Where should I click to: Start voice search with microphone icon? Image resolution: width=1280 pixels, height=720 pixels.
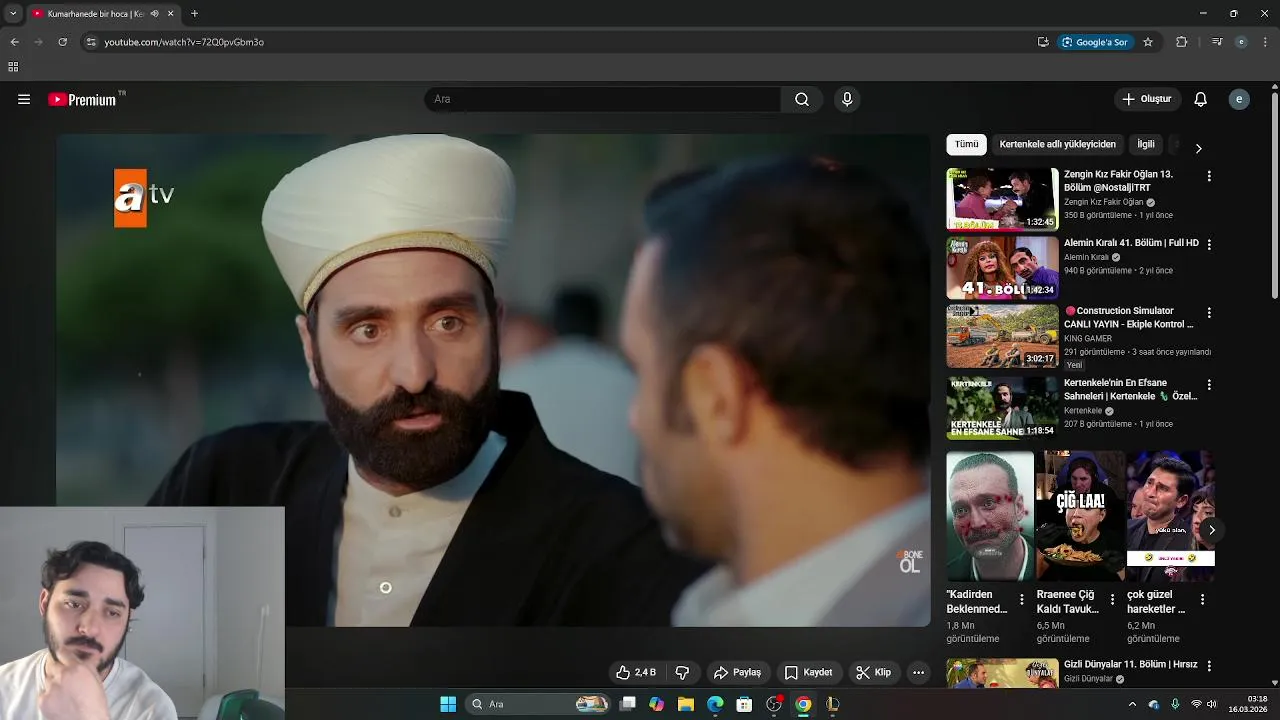(847, 99)
